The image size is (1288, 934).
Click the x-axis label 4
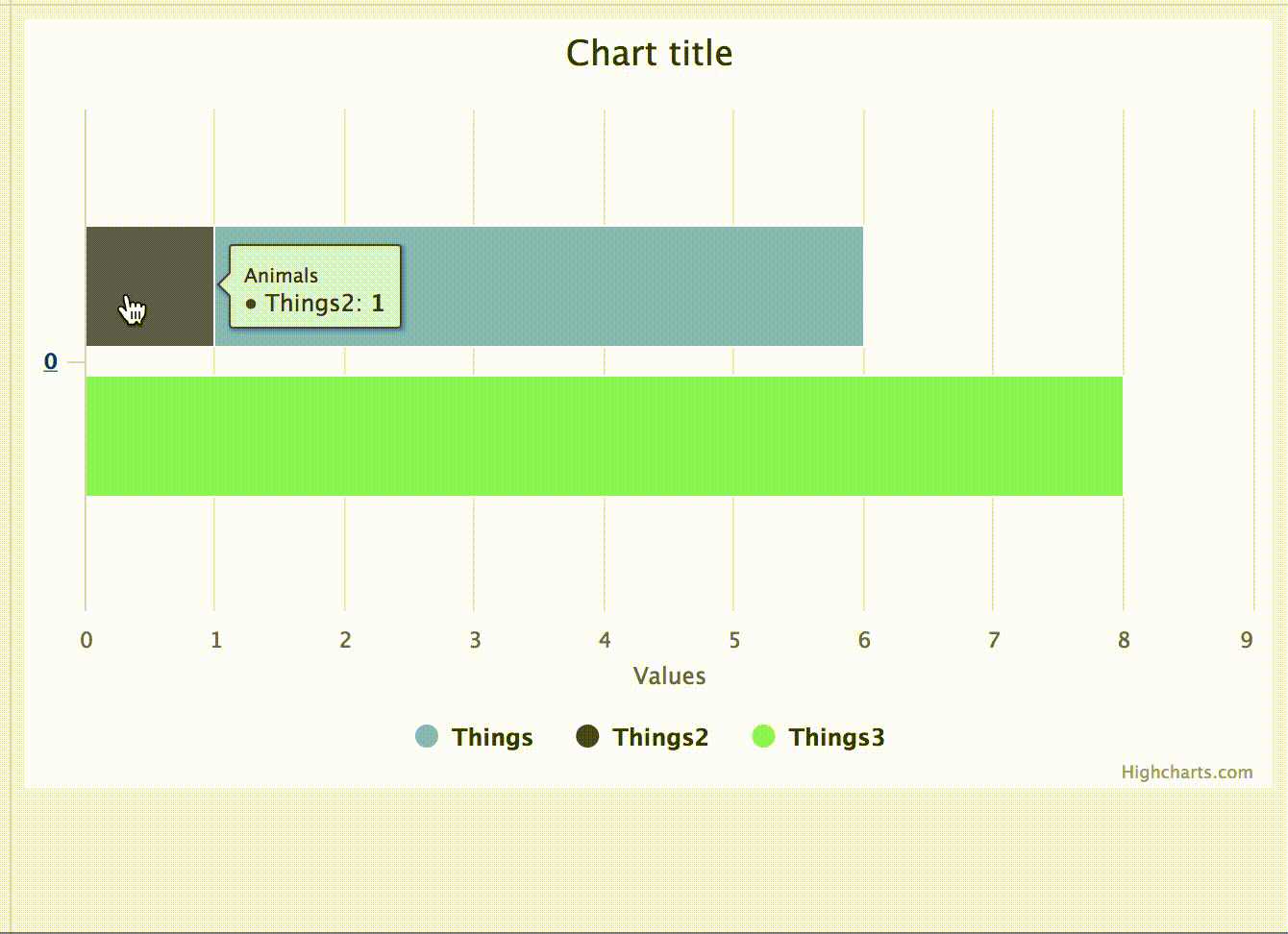click(605, 640)
